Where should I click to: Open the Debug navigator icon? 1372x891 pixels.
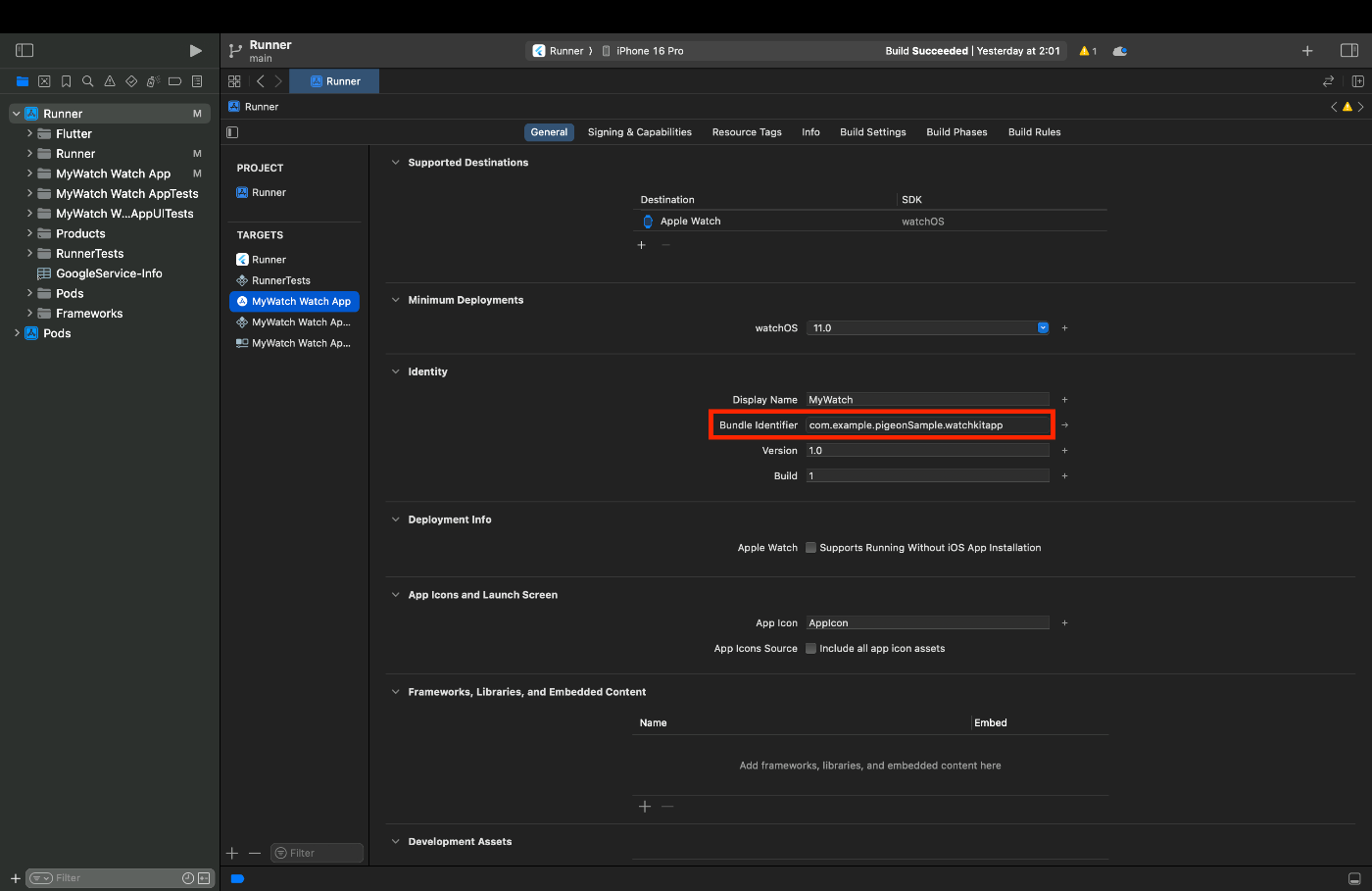click(153, 81)
